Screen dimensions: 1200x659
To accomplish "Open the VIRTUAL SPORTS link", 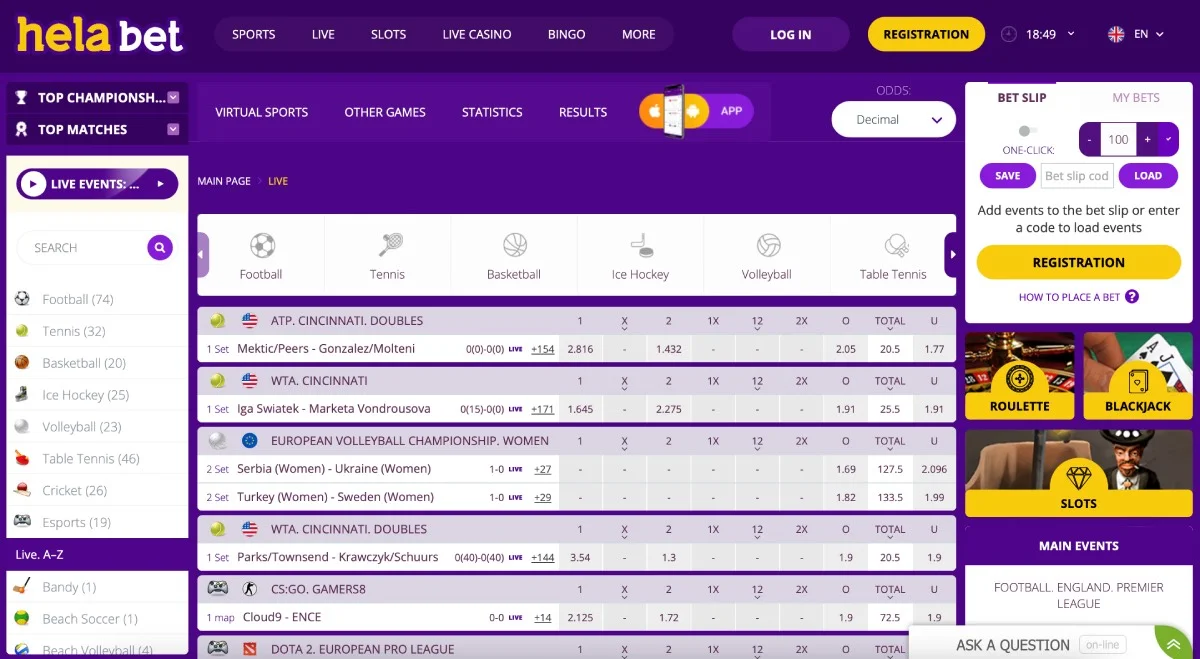I will click(262, 112).
